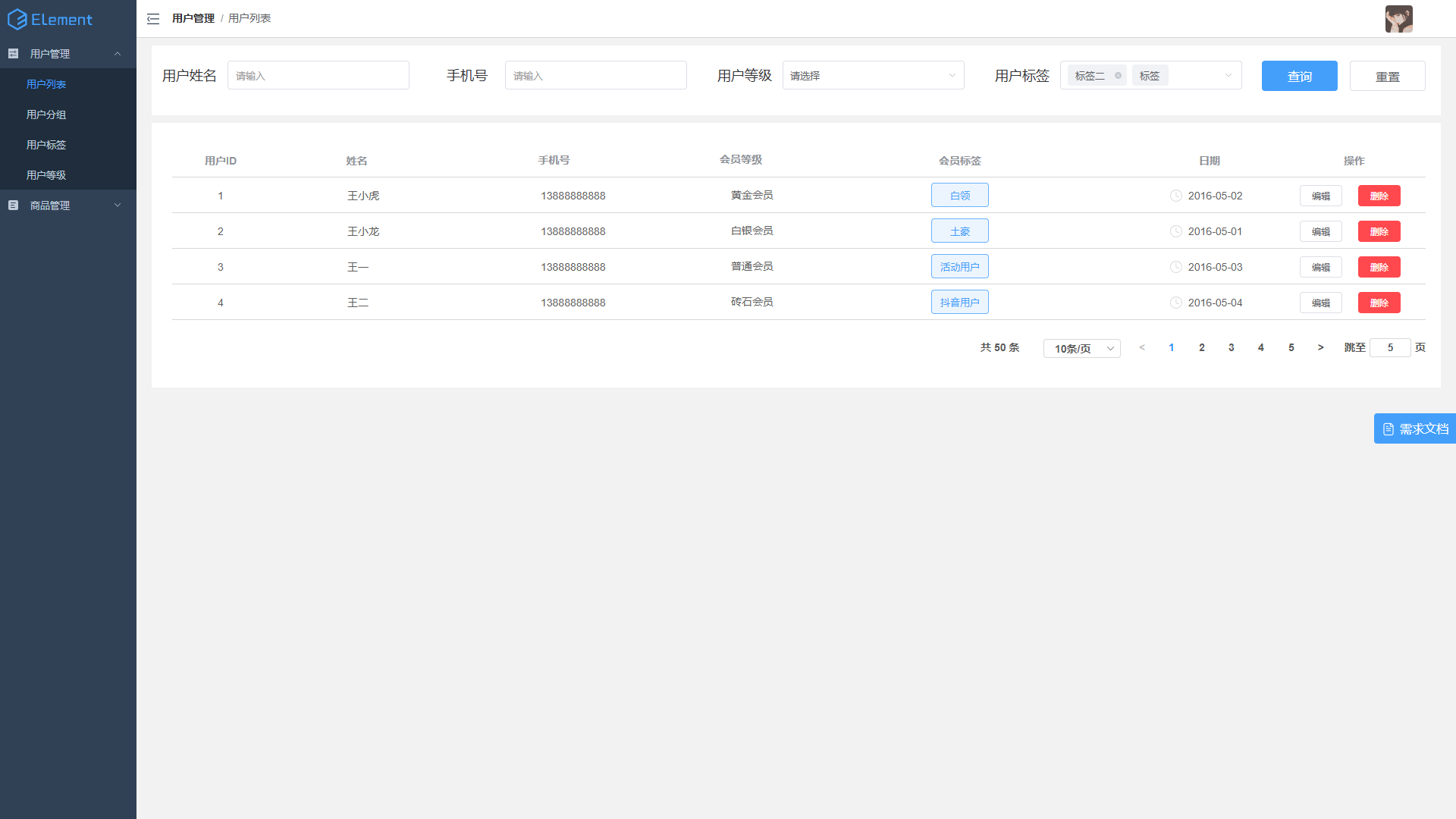
Task: Delete the row for 王小龙
Action: click(1379, 231)
